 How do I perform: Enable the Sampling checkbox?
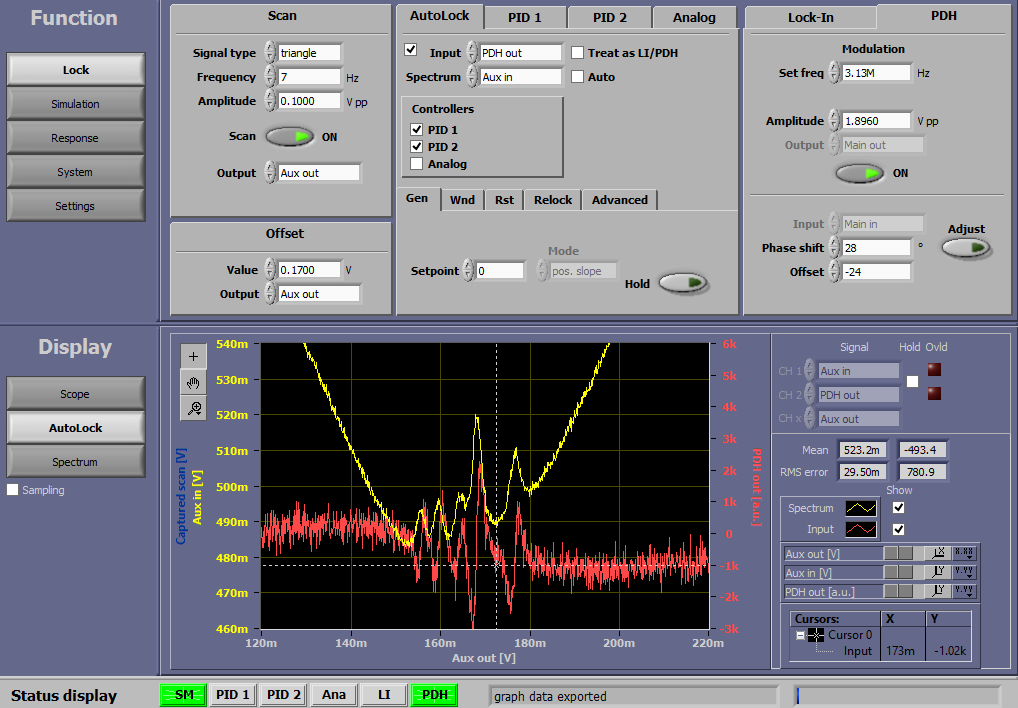coord(13,490)
